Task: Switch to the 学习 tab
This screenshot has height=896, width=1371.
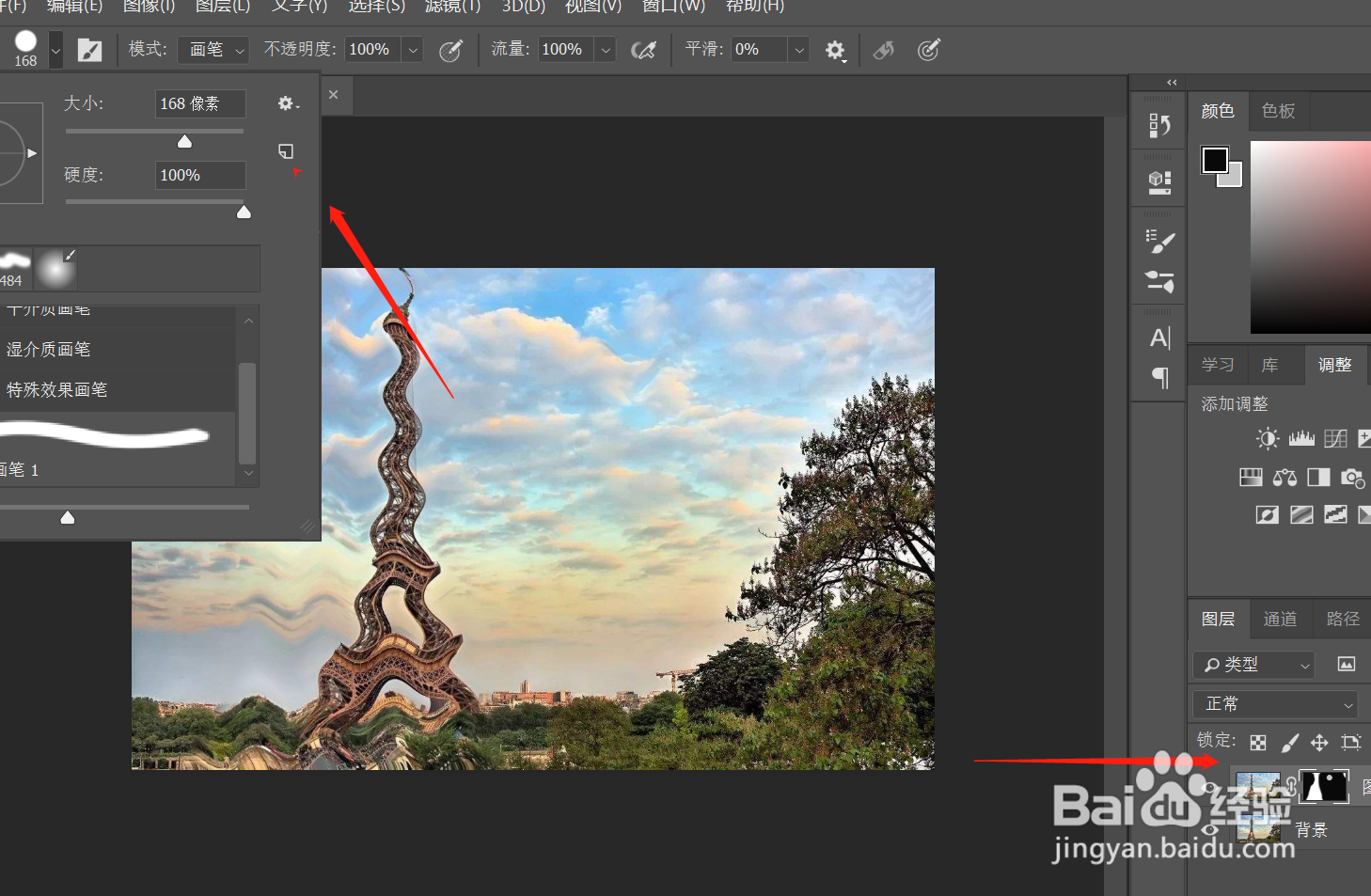Action: click(1218, 365)
